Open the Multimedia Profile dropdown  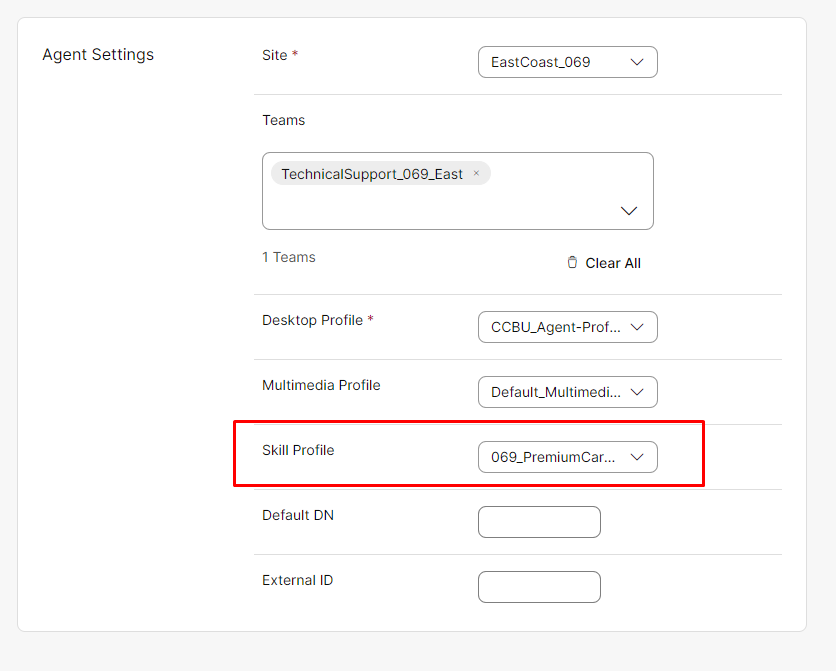[567, 392]
